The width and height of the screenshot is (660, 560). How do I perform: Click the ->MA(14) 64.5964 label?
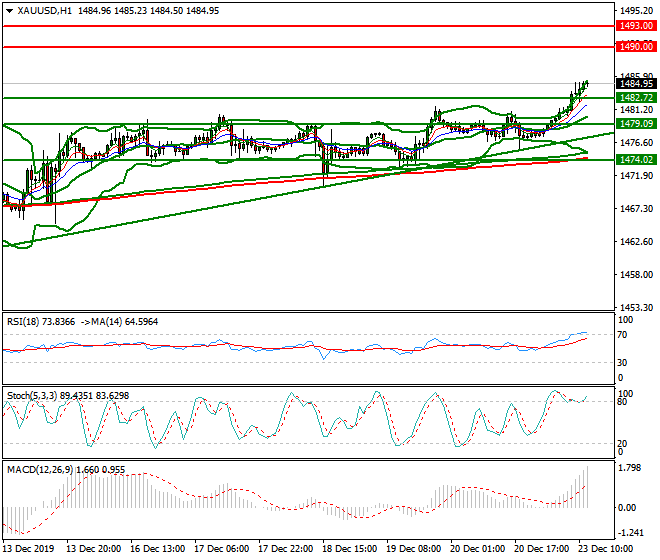coord(119,322)
